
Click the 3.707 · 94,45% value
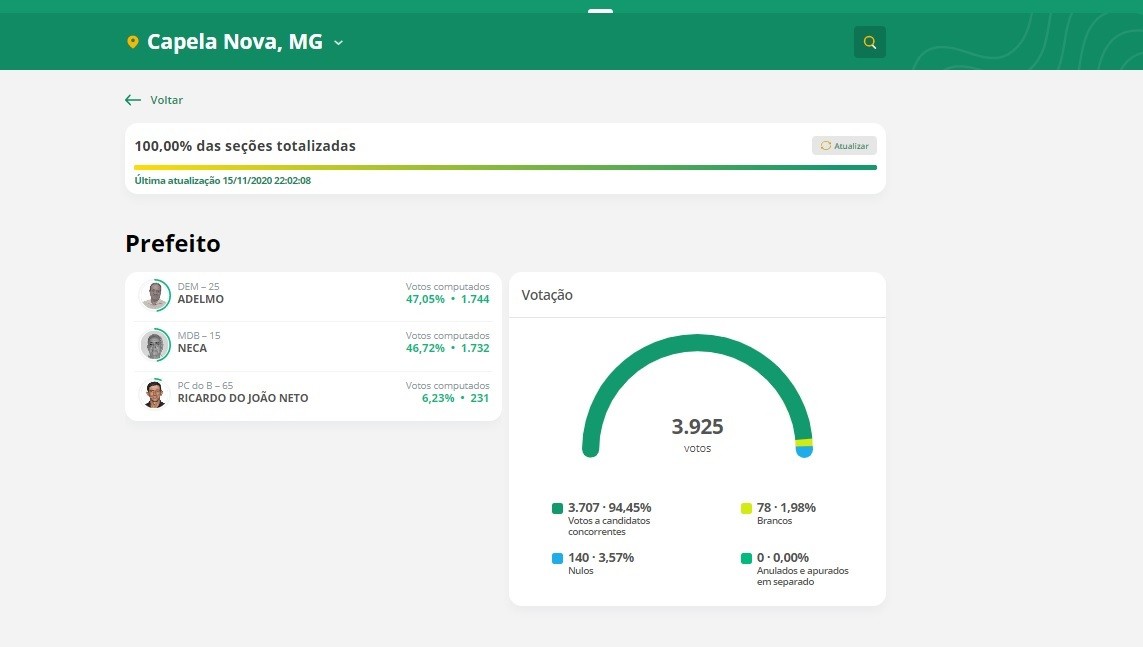point(609,508)
